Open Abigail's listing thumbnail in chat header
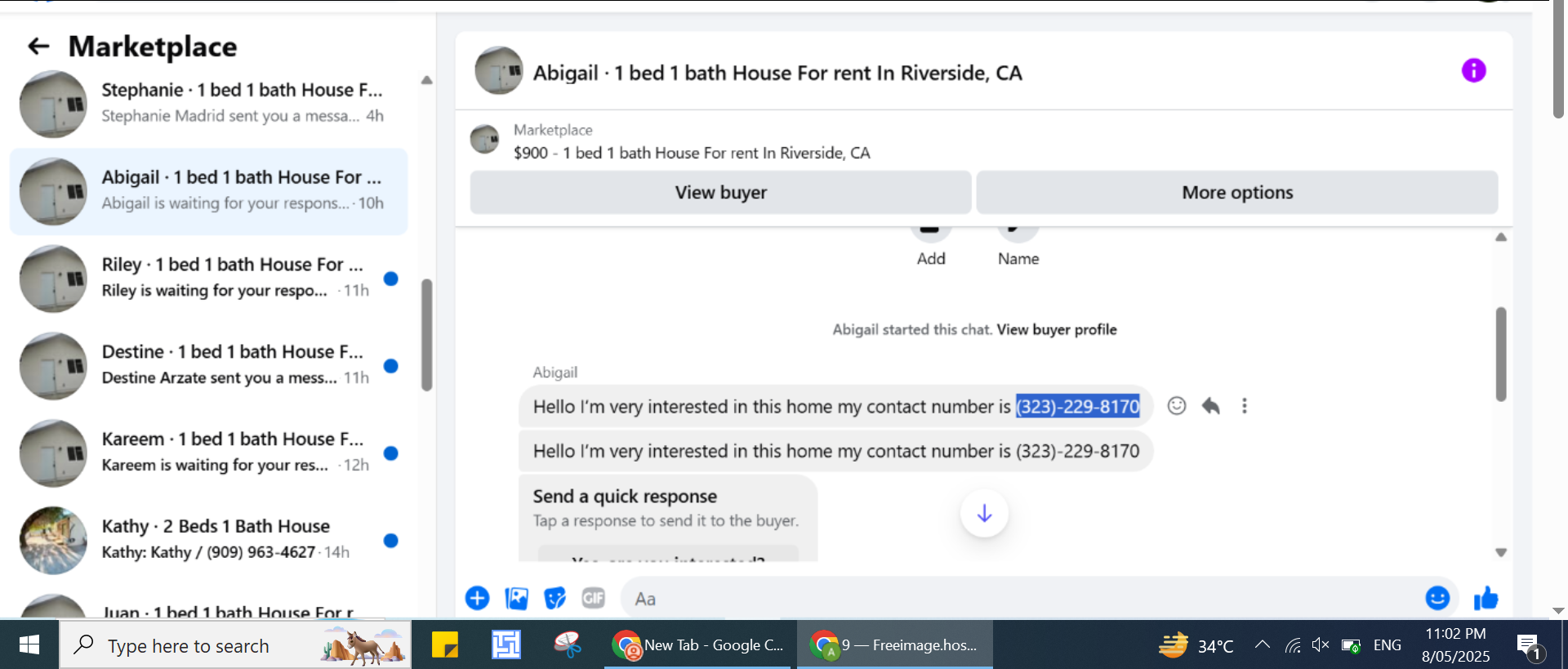1568x669 pixels. 499,71
